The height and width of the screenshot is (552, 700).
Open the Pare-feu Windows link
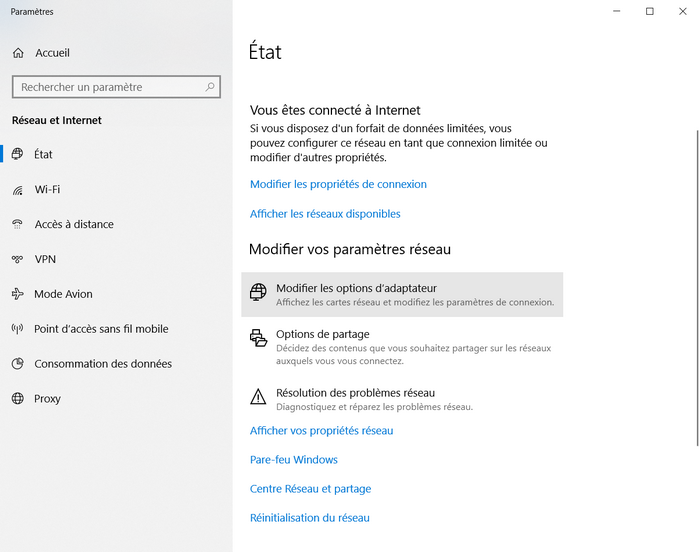[294, 460]
